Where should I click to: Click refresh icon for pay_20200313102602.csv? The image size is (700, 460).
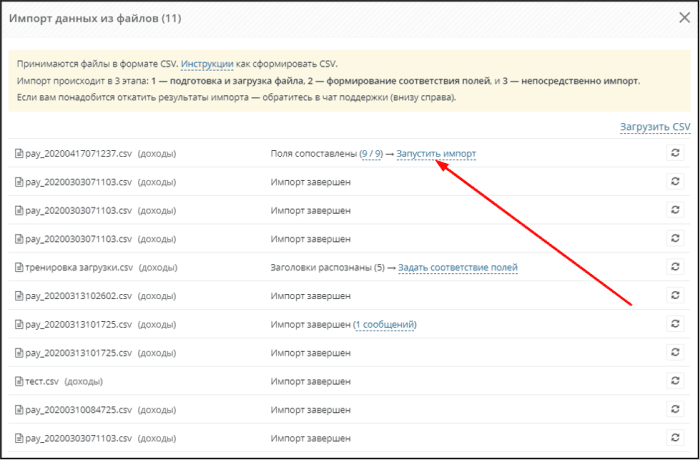click(675, 295)
